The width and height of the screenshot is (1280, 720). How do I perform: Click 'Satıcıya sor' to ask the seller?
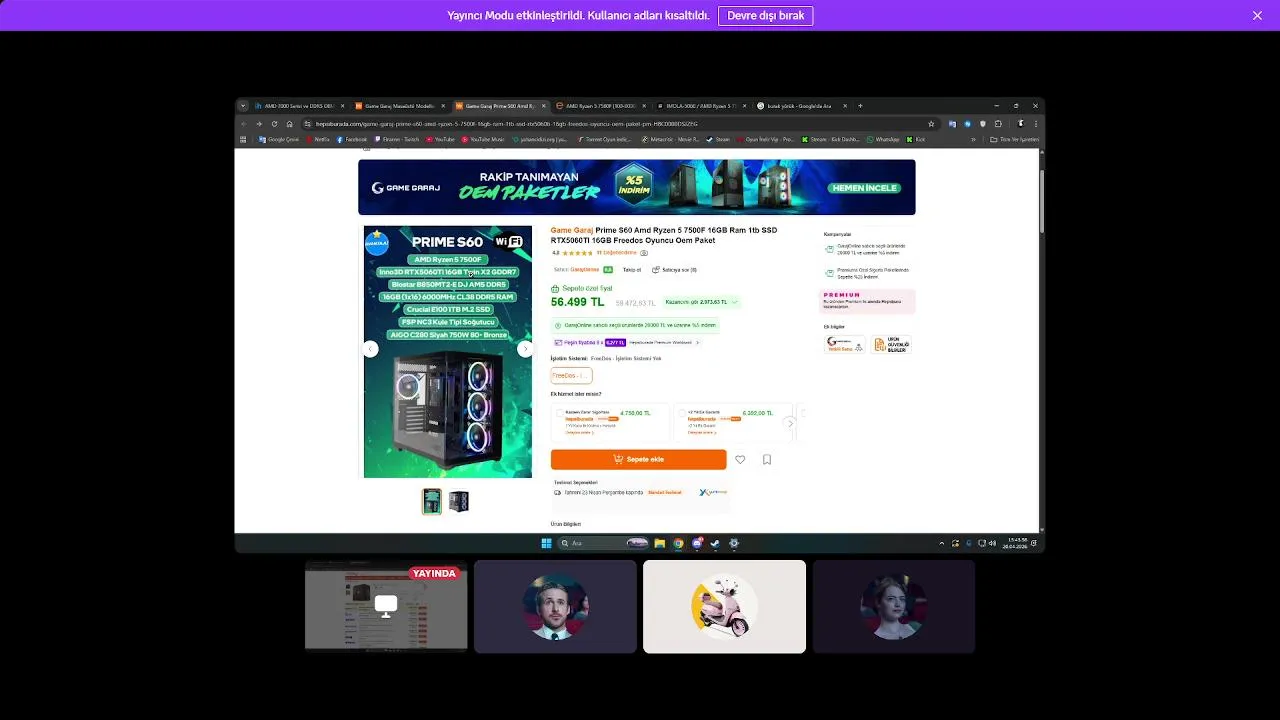coord(674,270)
